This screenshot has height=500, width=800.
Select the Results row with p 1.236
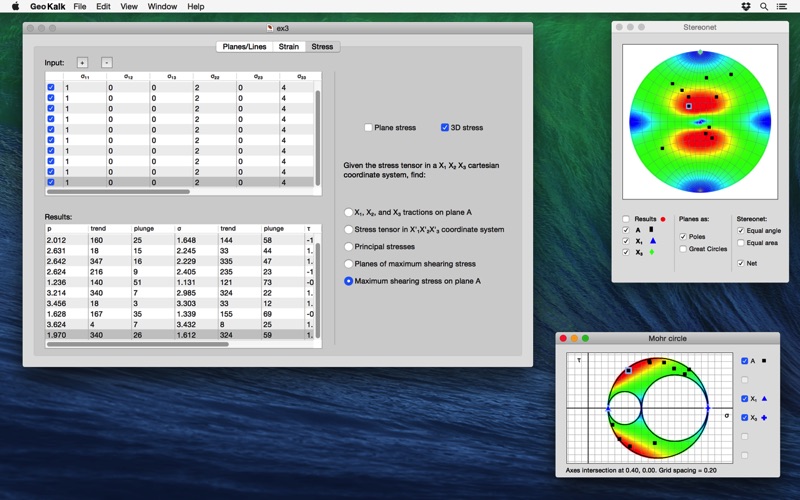(180, 282)
